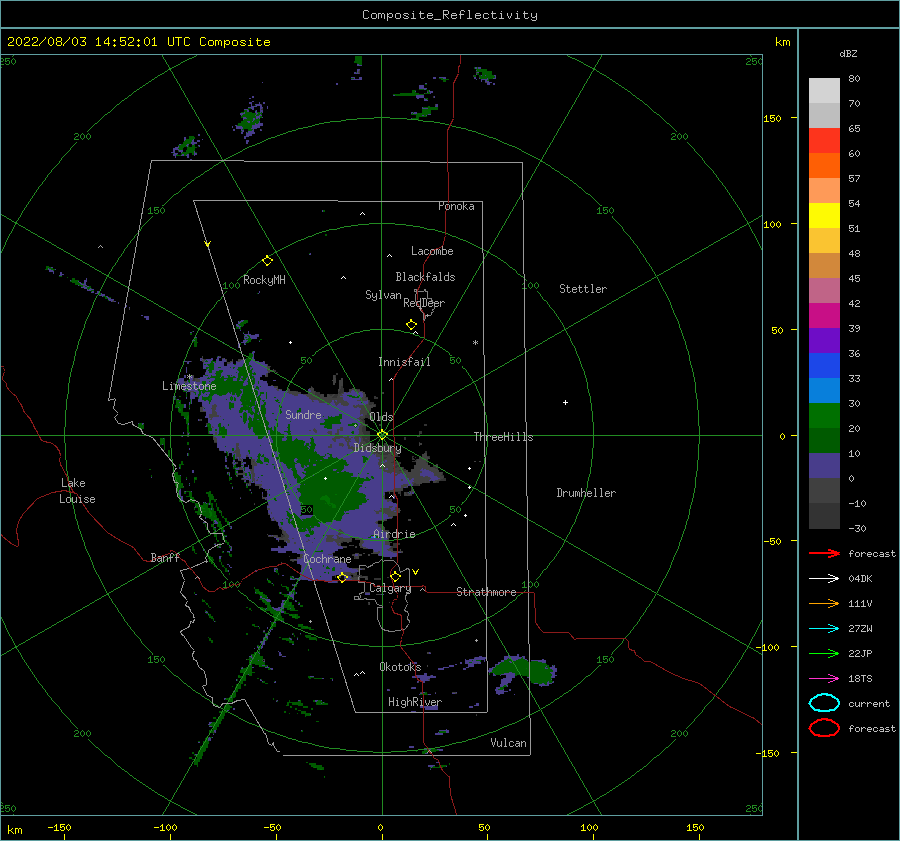This screenshot has width=900, height=841.
Task: Click the bright green 20-30 dBZ swatch
Action: (824, 415)
